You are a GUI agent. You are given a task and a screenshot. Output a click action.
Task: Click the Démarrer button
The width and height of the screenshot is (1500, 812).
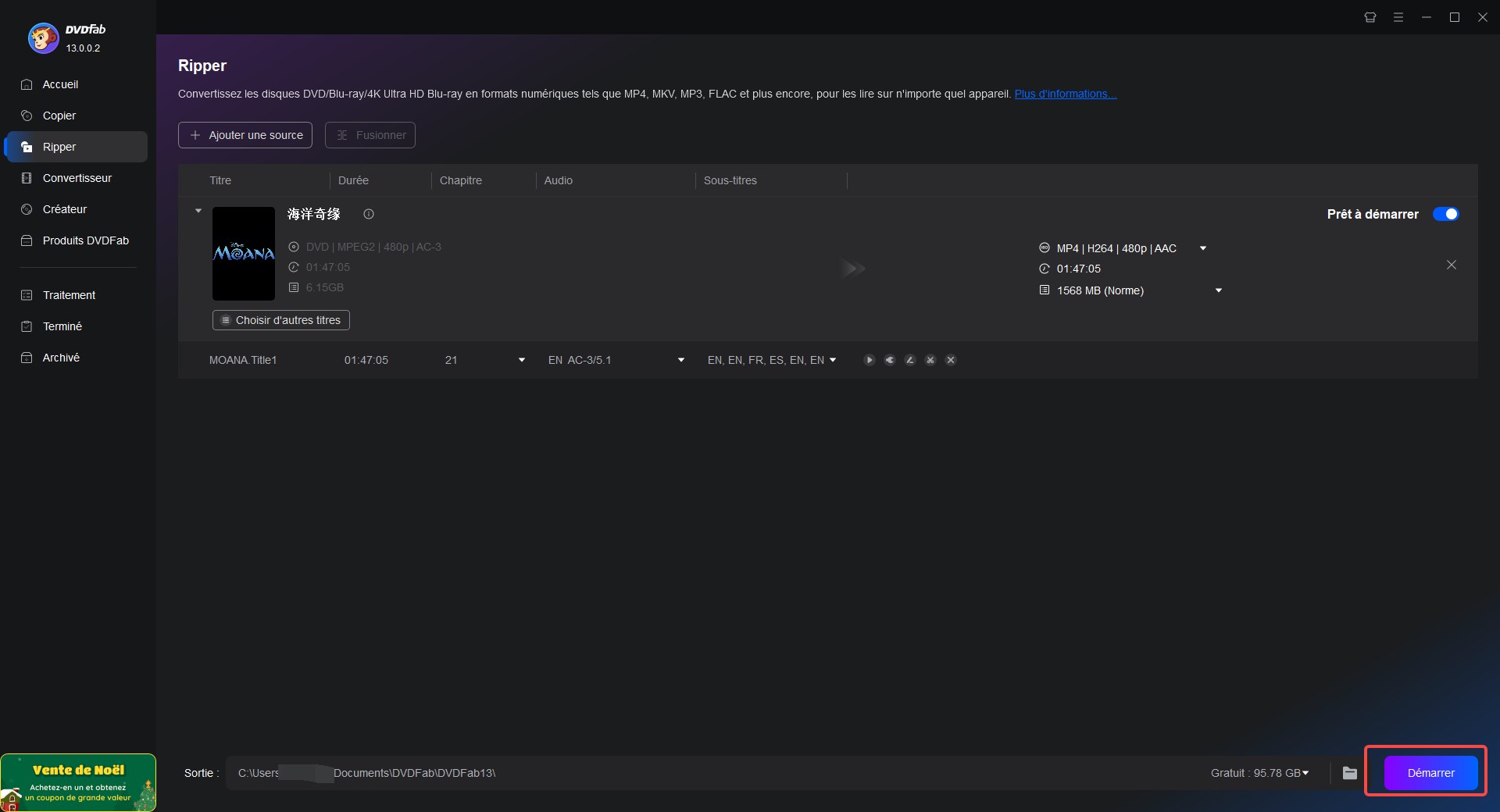pyautogui.click(x=1430, y=773)
